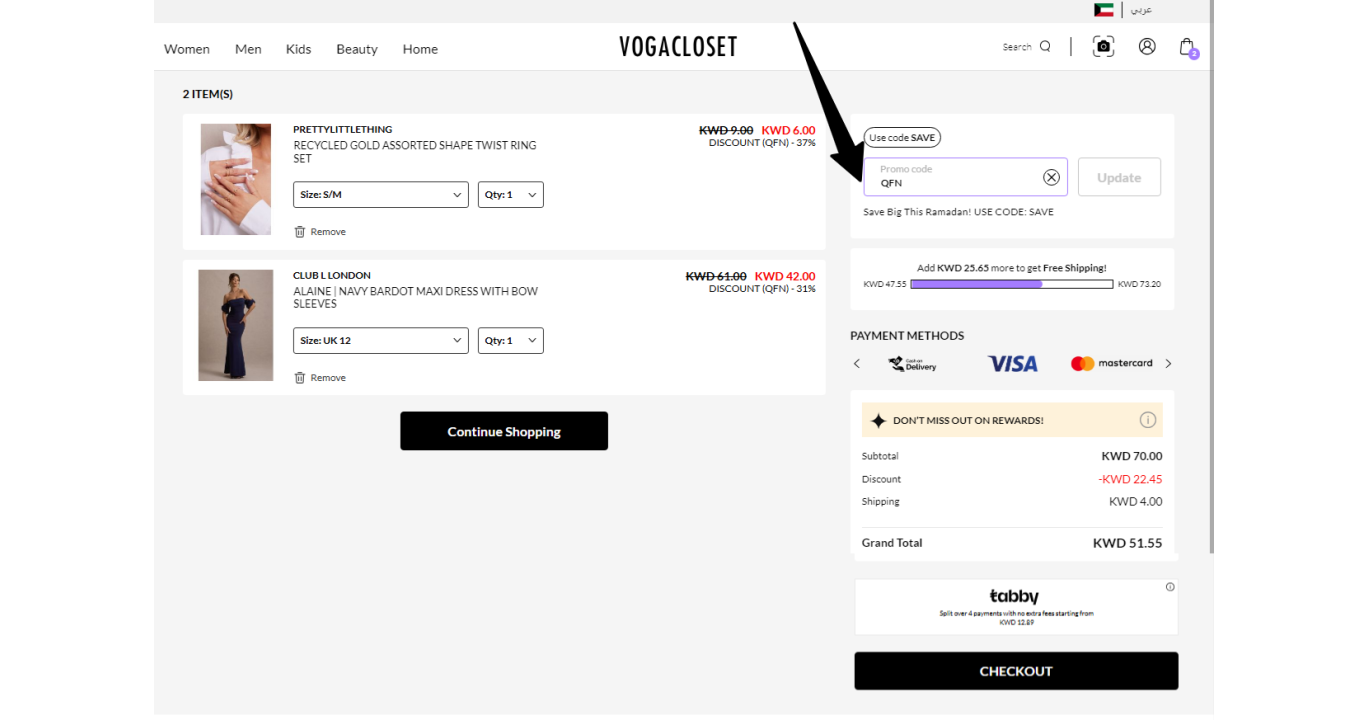
Task: Remove the ring set item
Action: tap(320, 231)
